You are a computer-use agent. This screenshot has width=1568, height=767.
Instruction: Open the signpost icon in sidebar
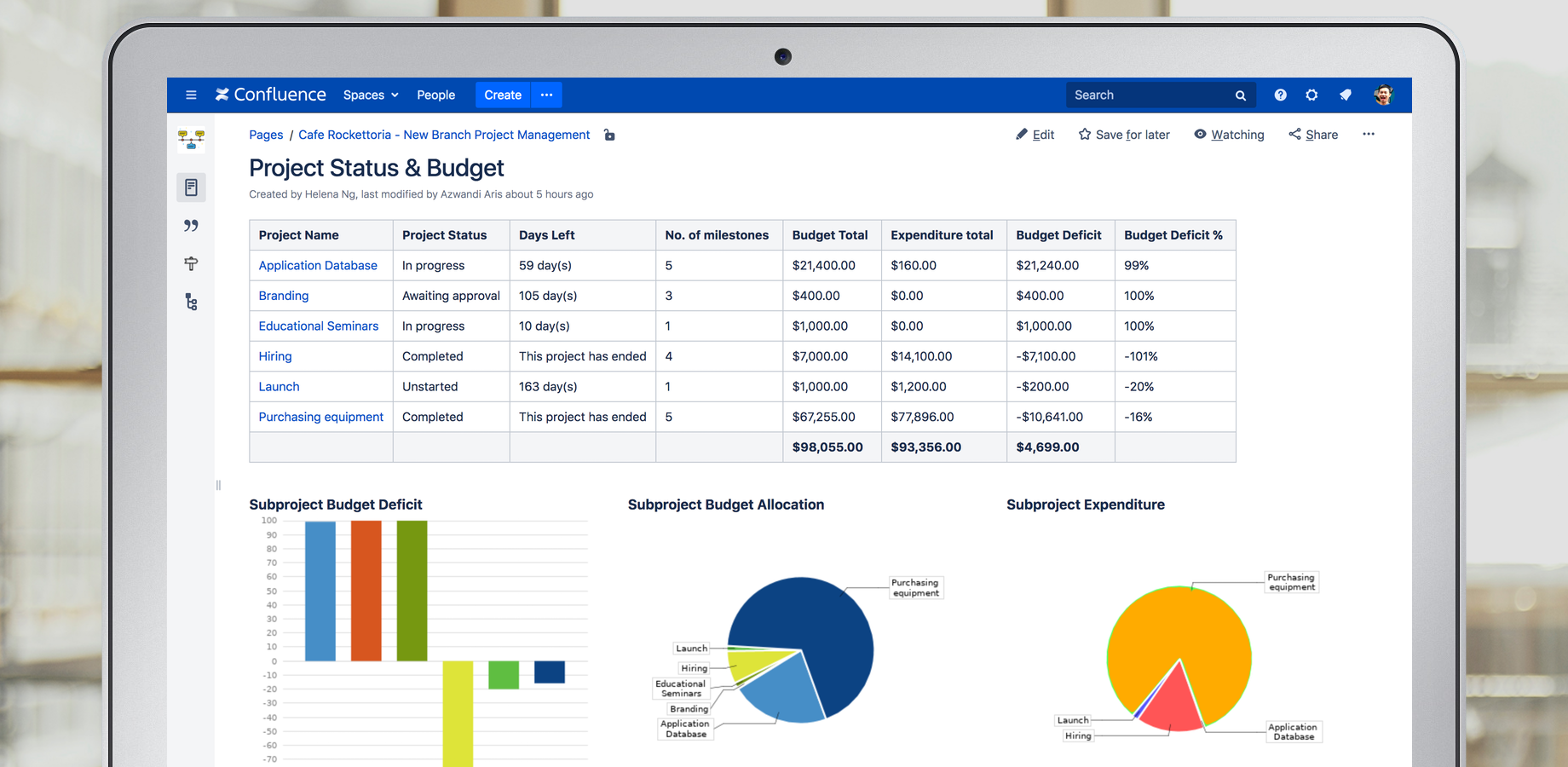pyautogui.click(x=191, y=264)
